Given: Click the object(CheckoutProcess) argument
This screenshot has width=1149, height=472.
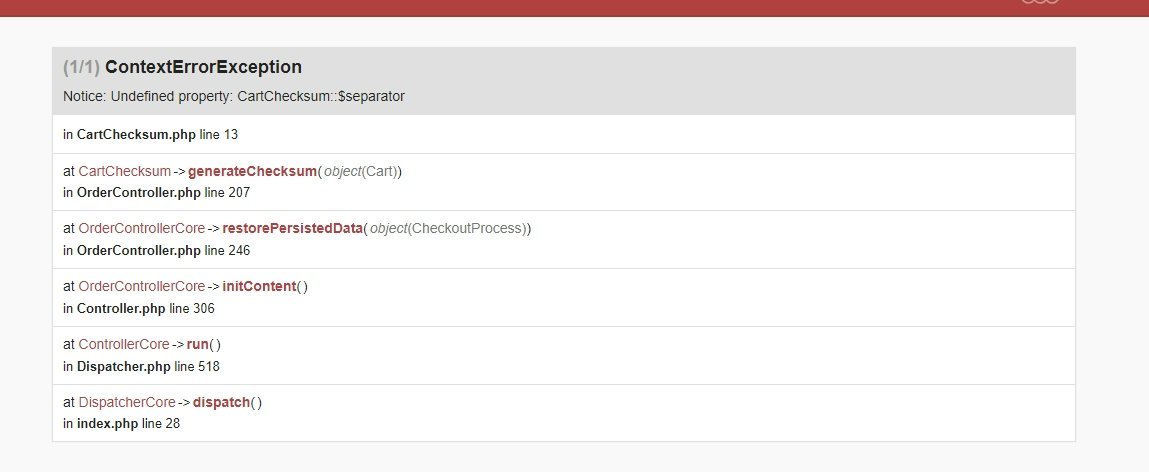Looking at the screenshot, I should [x=448, y=229].
